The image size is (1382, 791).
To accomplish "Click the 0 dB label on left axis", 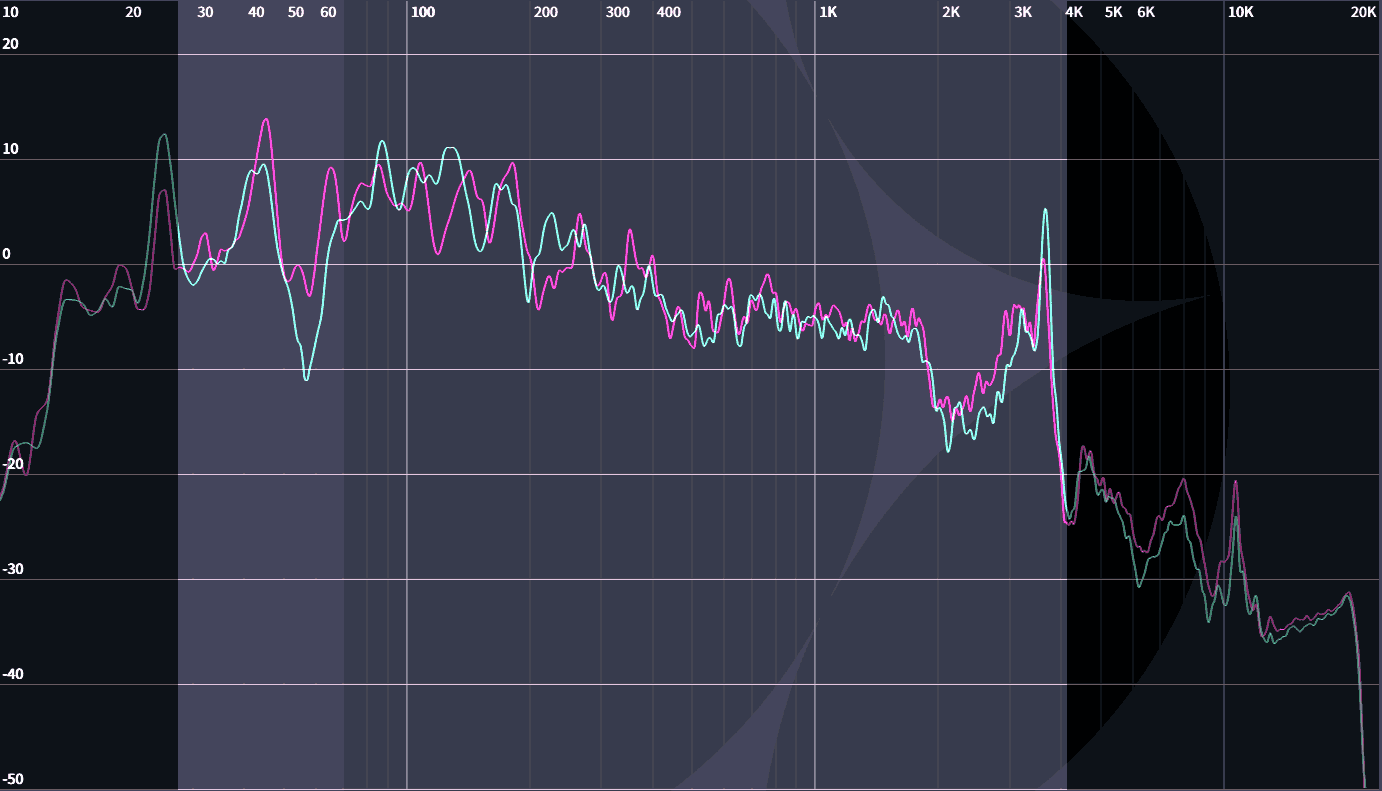I will point(7,254).
